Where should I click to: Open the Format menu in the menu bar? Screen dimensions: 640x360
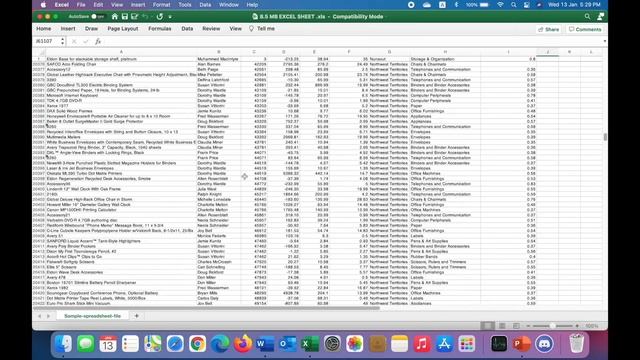click(161, 5)
